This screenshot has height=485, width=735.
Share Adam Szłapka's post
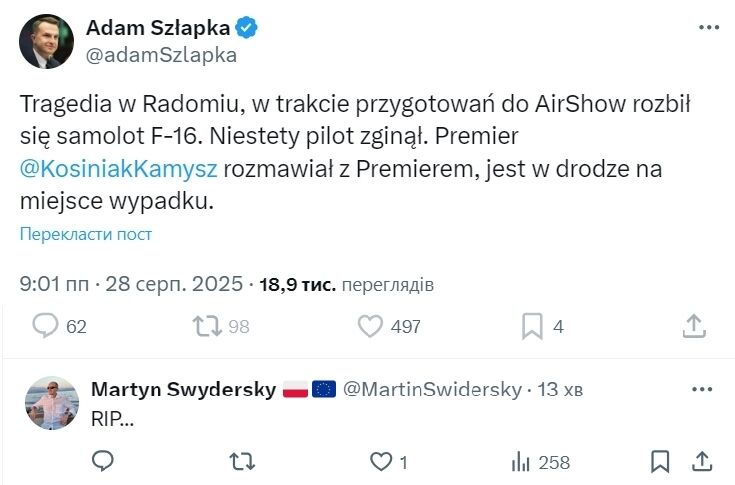pyautogui.click(x=695, y=326)
